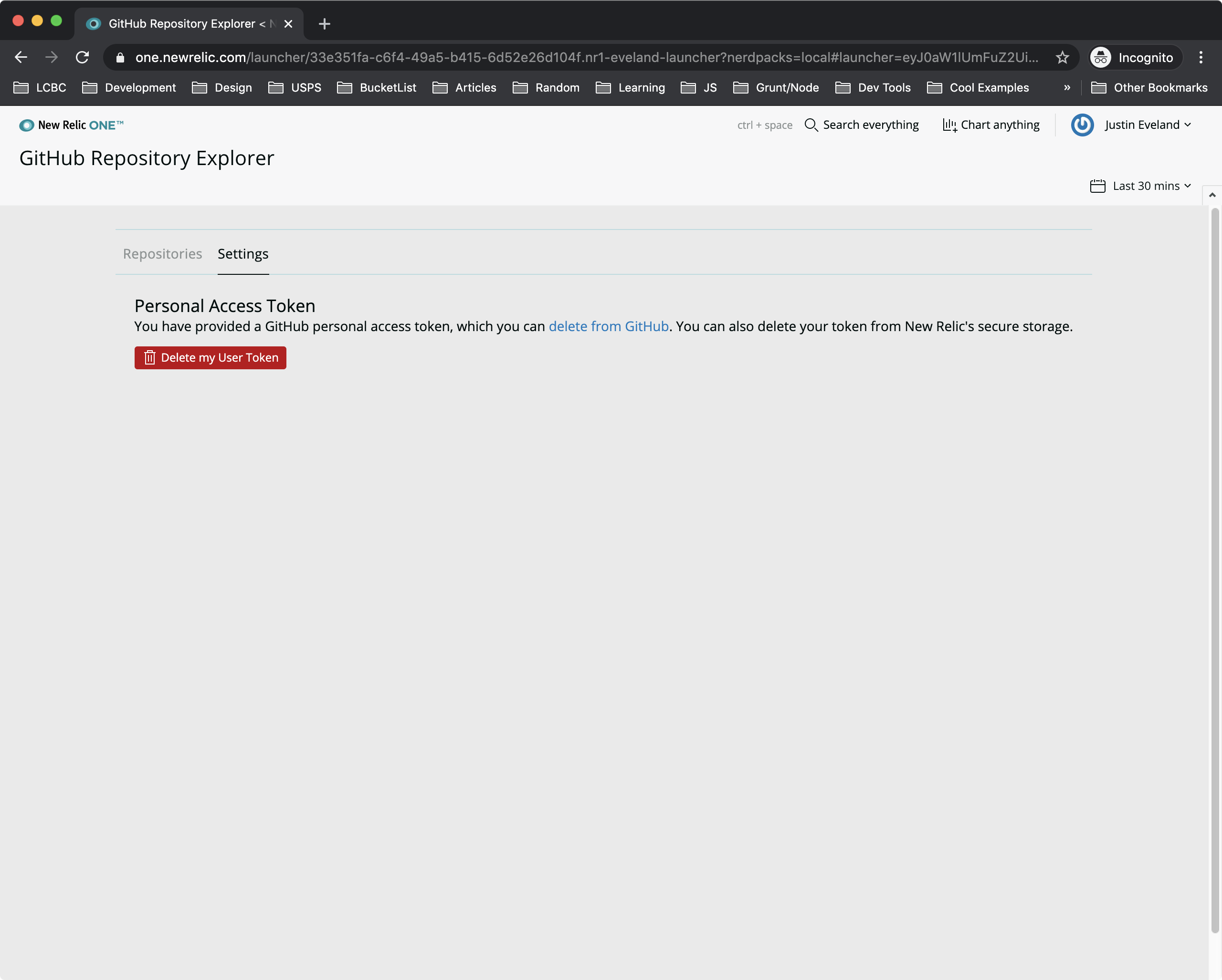Click Delete my User Token button
This screenshot has height=980, width=1222.
point(211,358)
